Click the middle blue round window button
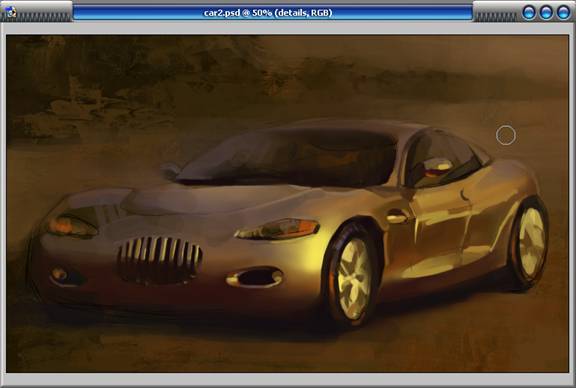 point(546,12)
